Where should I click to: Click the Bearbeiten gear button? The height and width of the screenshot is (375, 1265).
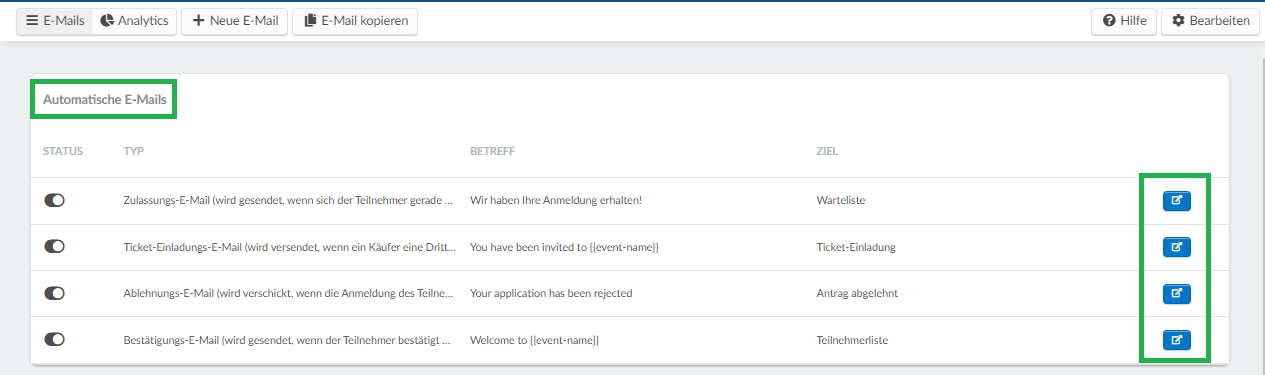tap(1210, 21)
